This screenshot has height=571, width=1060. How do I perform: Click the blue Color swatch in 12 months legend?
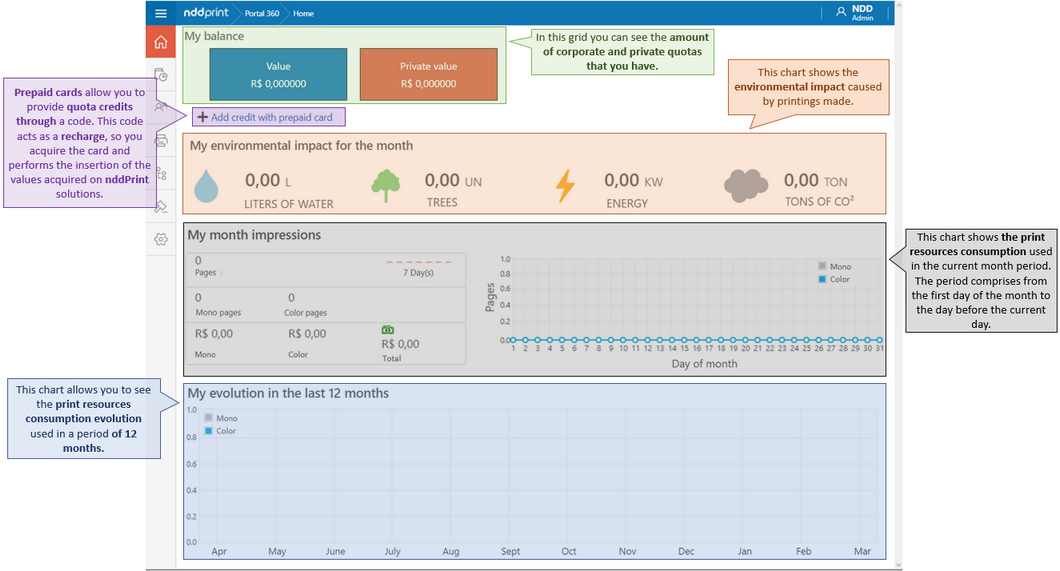click(x=208, y=431)
